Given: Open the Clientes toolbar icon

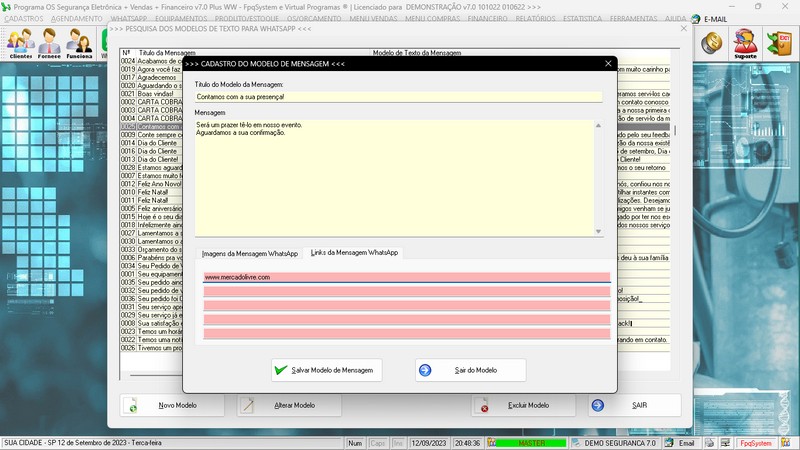Looking at the screenshot, I should click(x=21, y=43).
